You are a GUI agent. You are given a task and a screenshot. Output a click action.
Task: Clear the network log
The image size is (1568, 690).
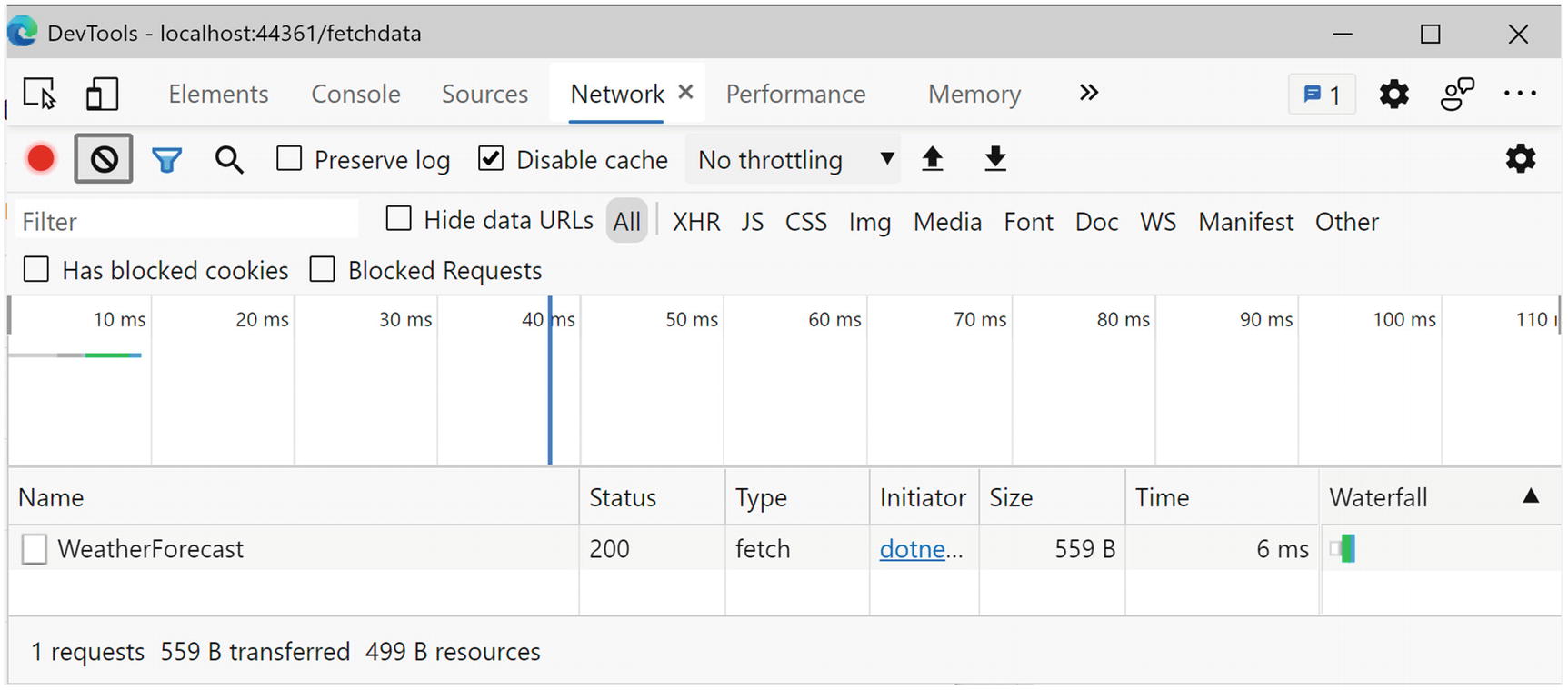(104, 159)
